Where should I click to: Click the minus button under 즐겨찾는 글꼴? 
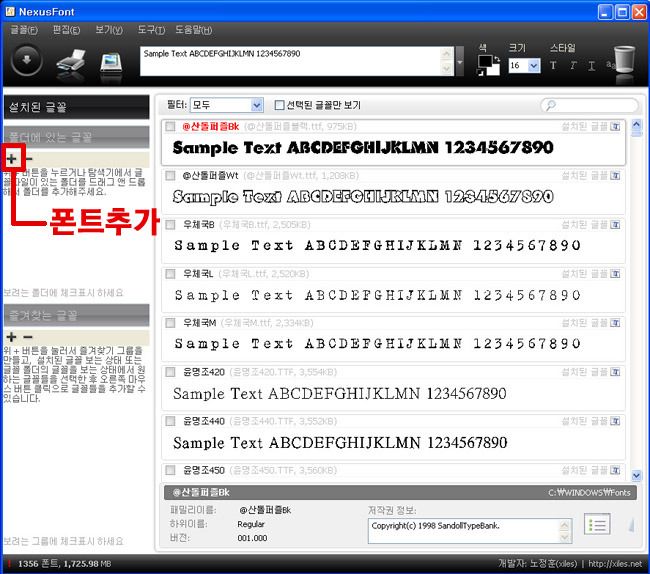(x=28, y=337)
